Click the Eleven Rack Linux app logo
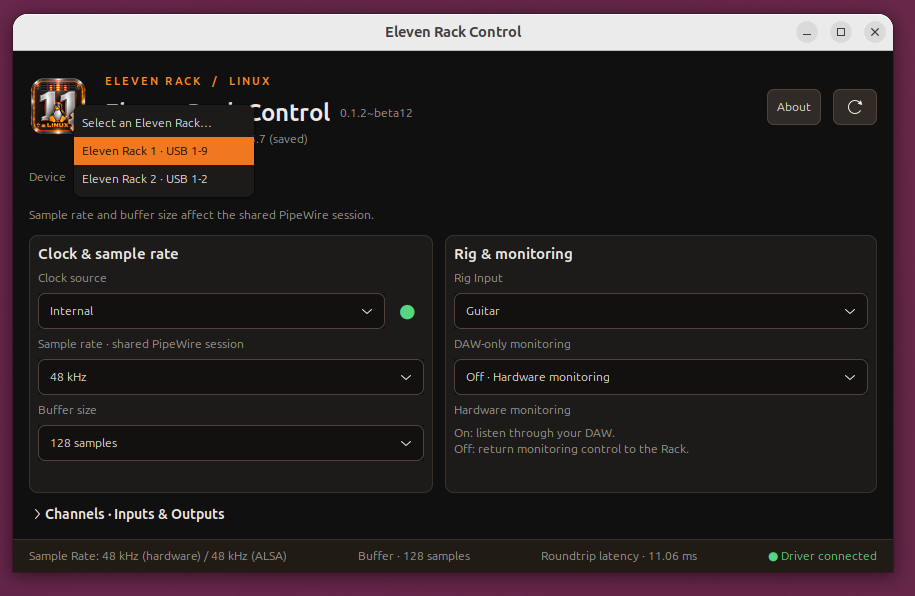The width and height of the screenshot is (915, 596). coord(58,106)
